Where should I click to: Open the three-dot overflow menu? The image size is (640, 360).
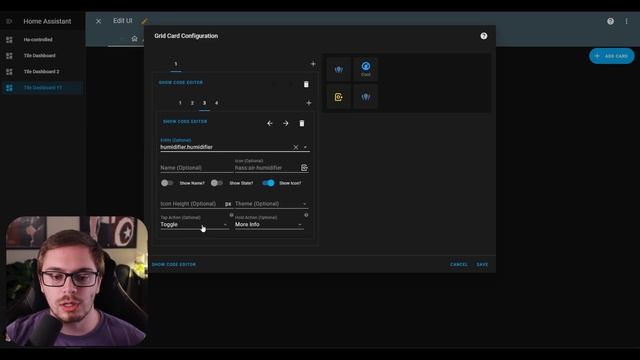(627, 21)
